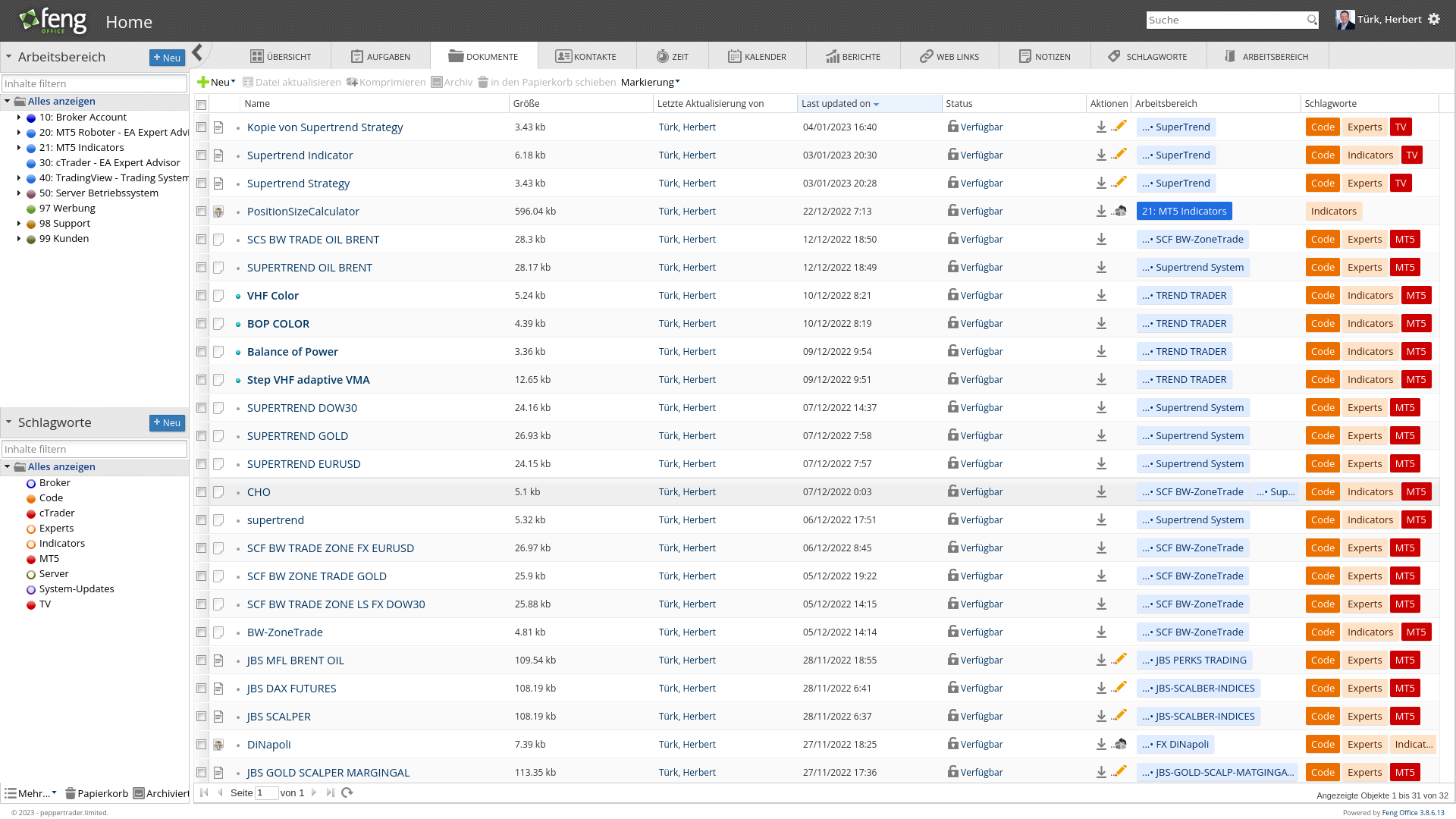
Task: Check the box for VHF Color
Action: pos(202,296)
